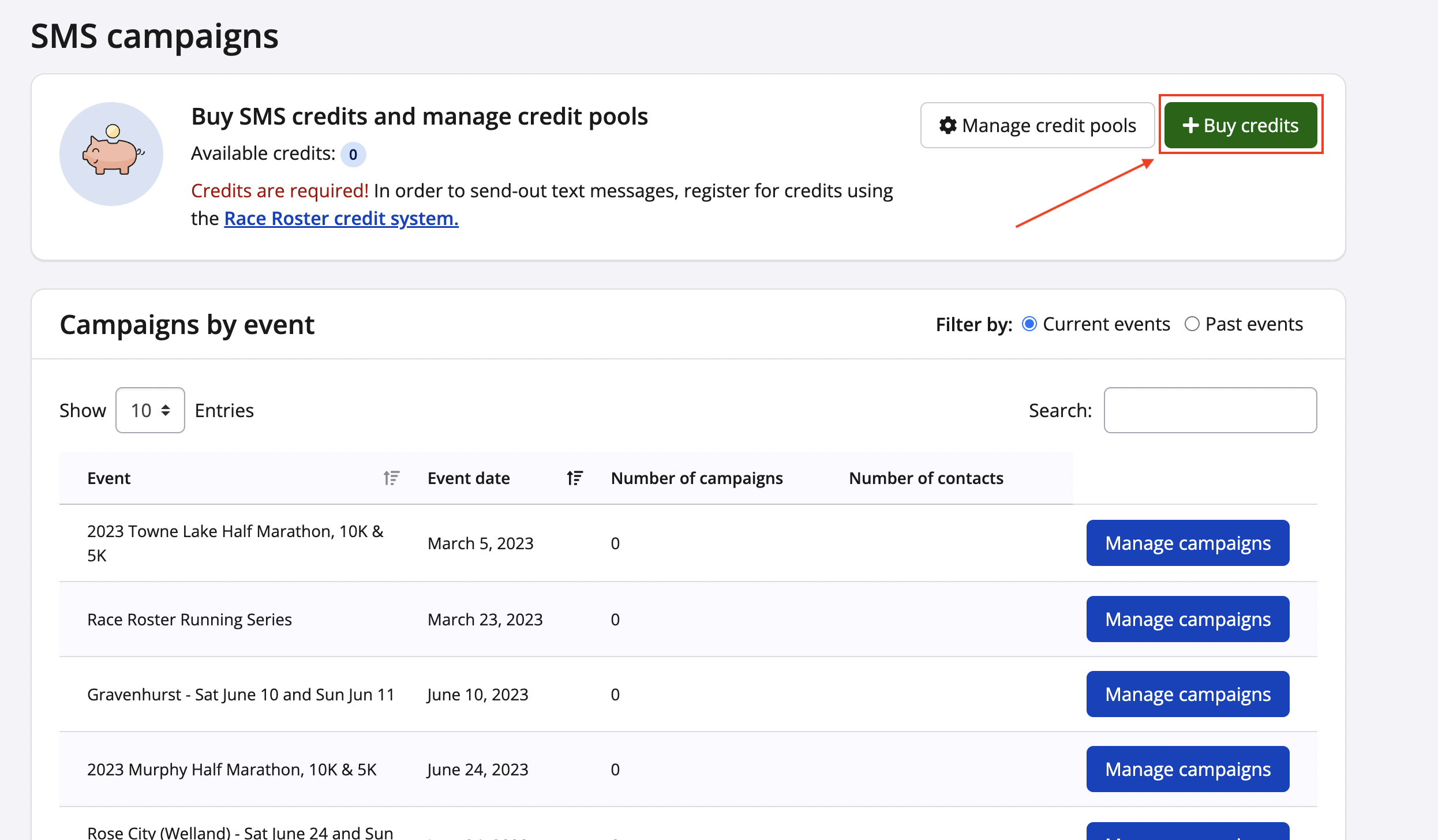Viewport: 1438px width, 840px height.
Task: Focus the Search input field
Action: click(1210, 410)
